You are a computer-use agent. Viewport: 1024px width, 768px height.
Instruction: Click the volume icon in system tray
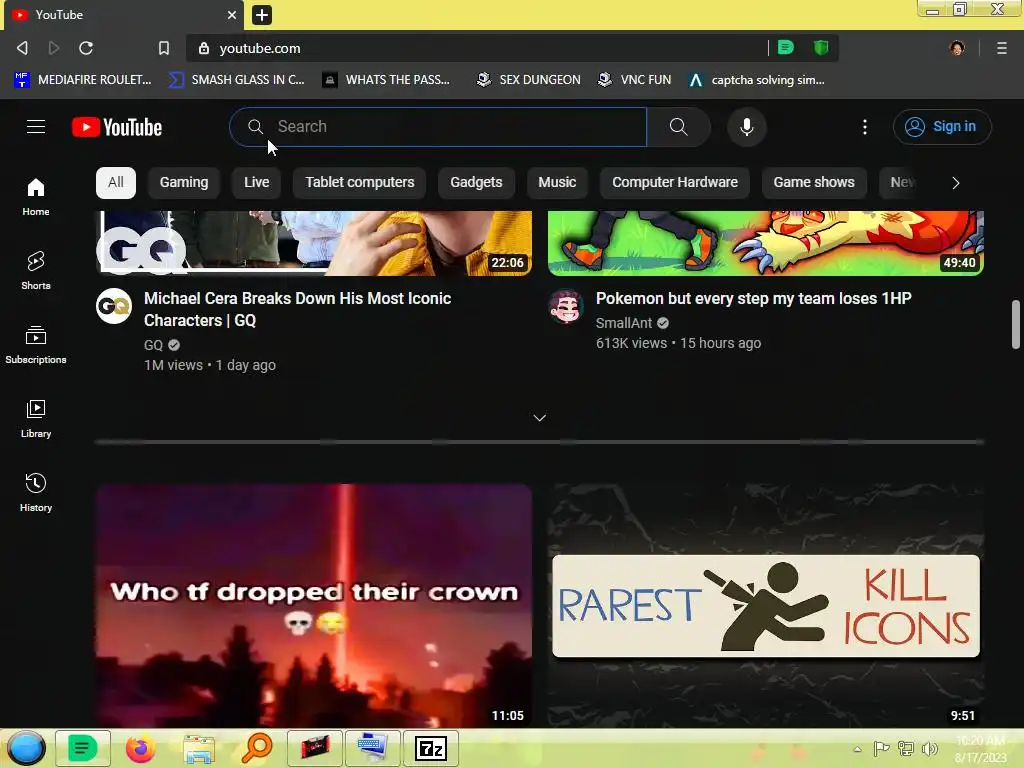[x=929, y=748]
